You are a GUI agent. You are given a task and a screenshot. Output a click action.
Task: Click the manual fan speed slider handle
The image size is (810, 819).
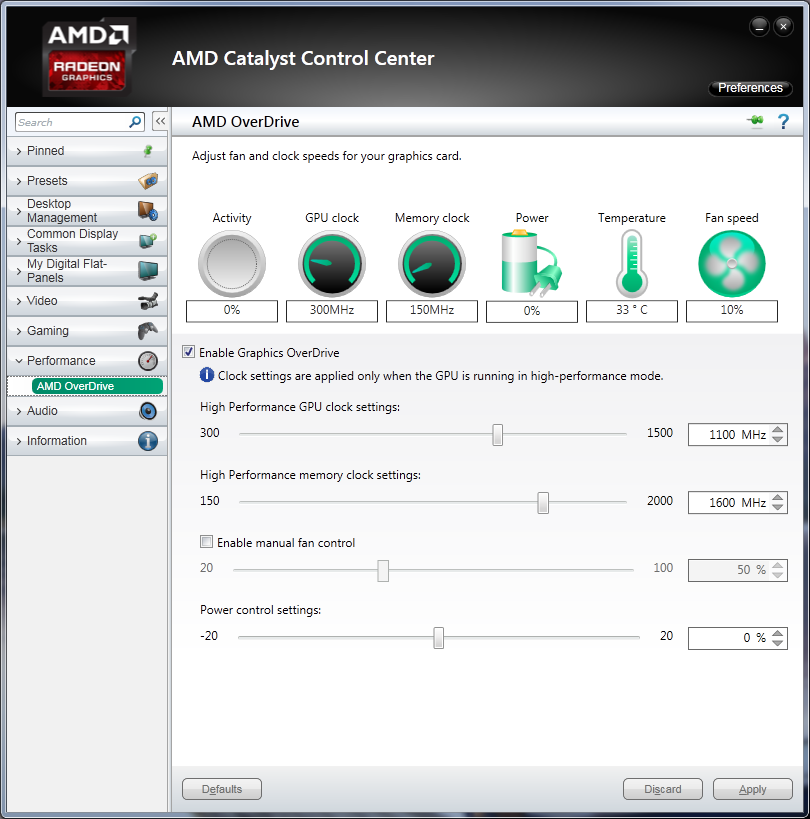tap(383, 570)
